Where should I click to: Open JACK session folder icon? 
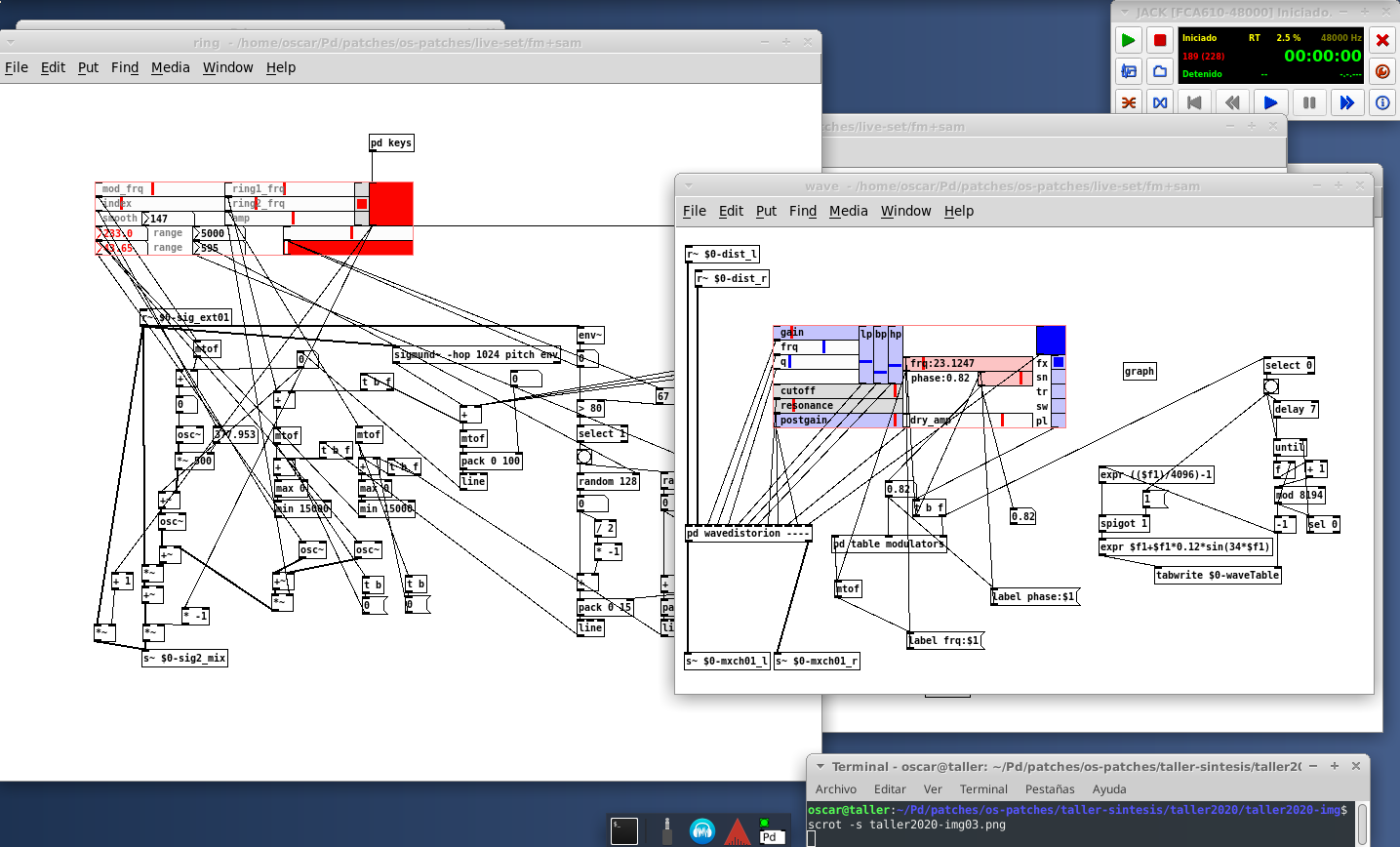coord(1160,71)
